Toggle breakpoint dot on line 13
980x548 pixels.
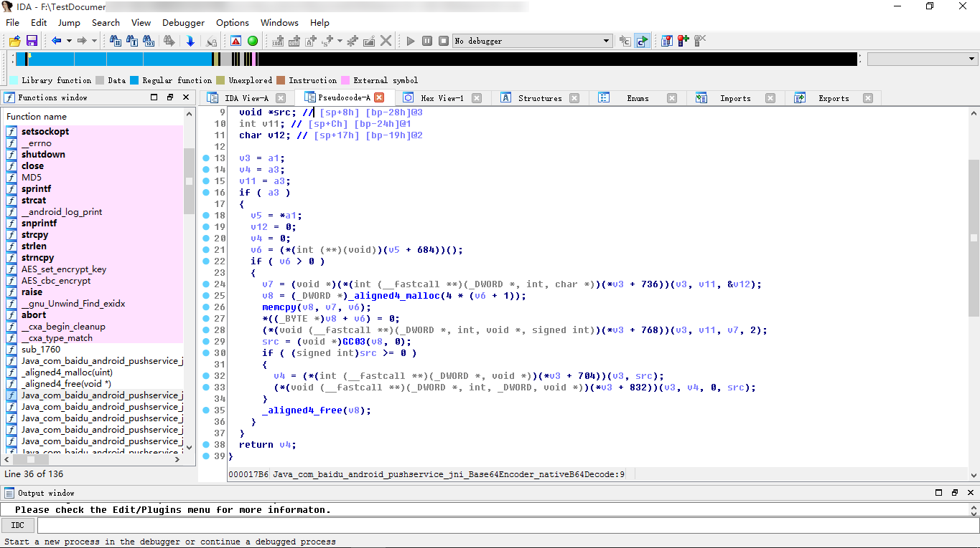coord(206,158)
